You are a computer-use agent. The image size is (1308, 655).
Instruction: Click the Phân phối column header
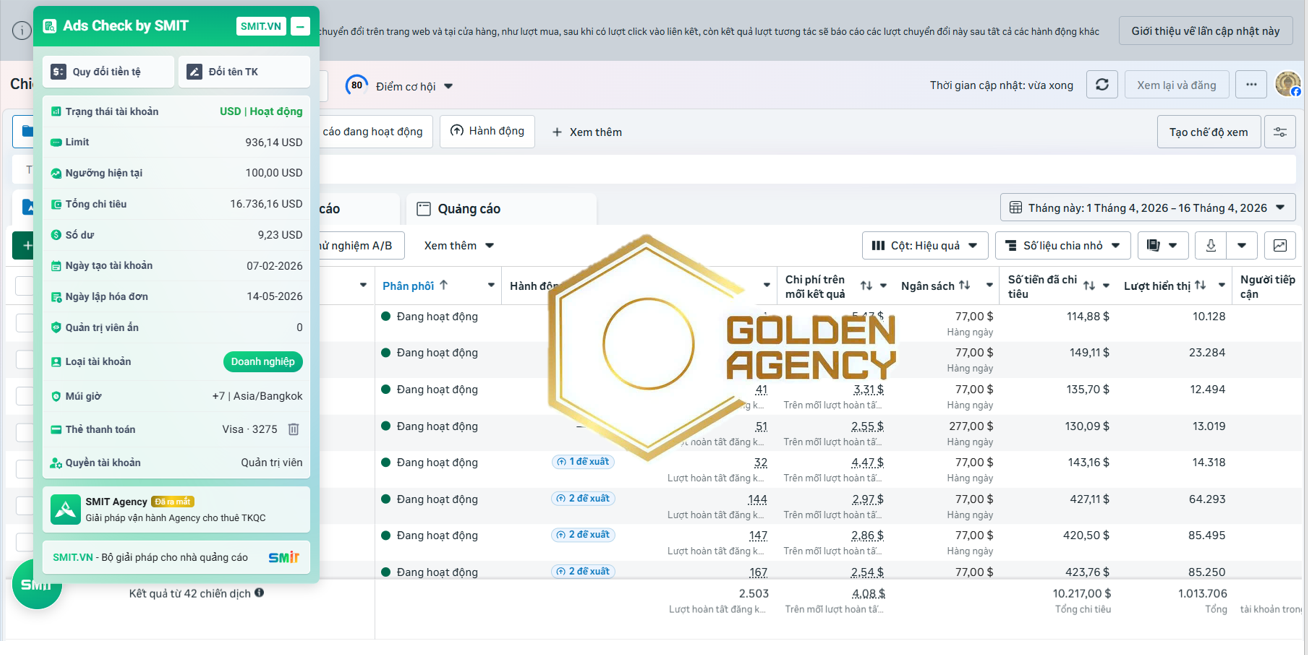coord(407,286)
